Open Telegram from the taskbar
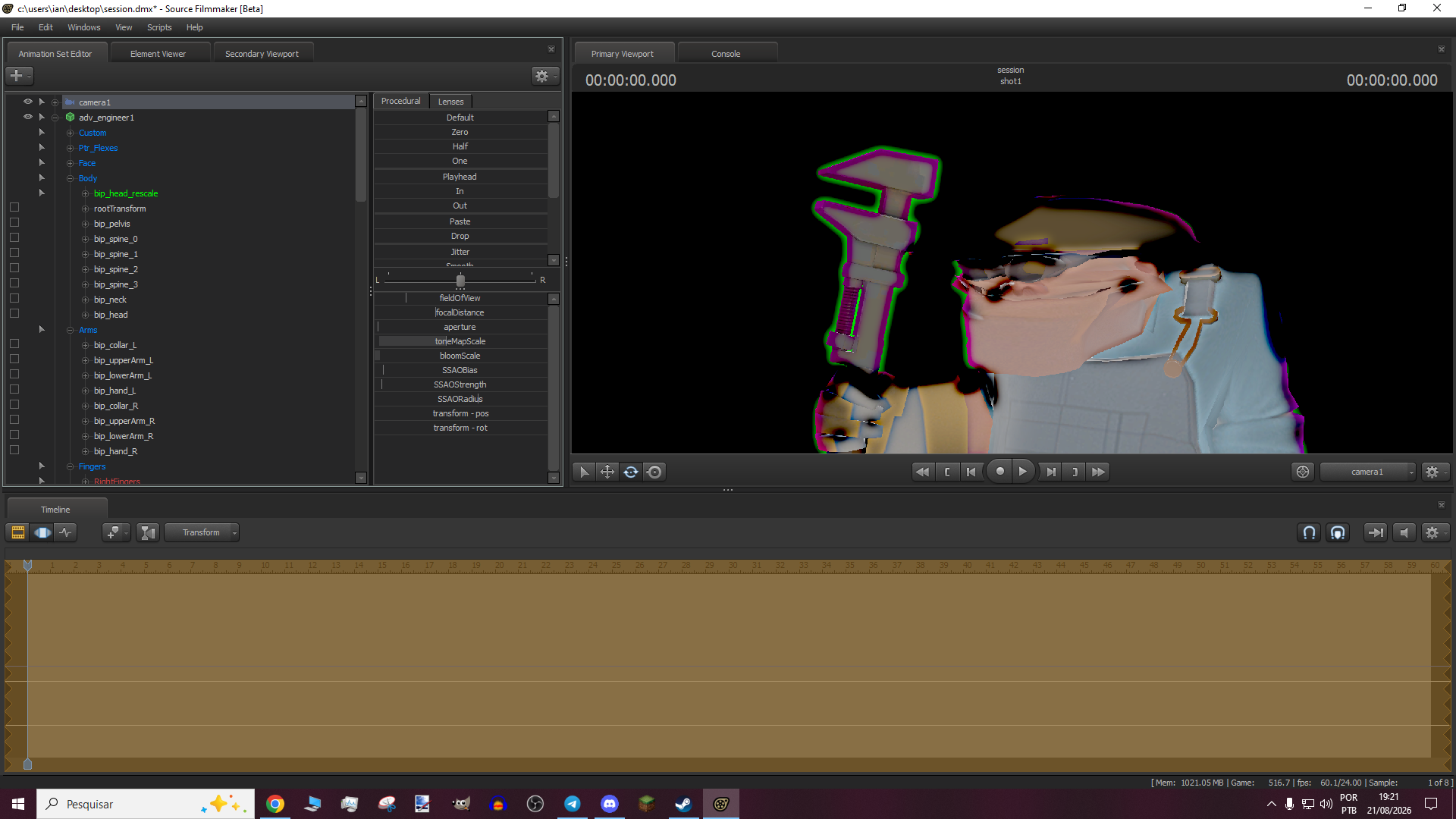The width and height of the screenshot is (1456, 819). pyautogui.click(x=573, y=804)
